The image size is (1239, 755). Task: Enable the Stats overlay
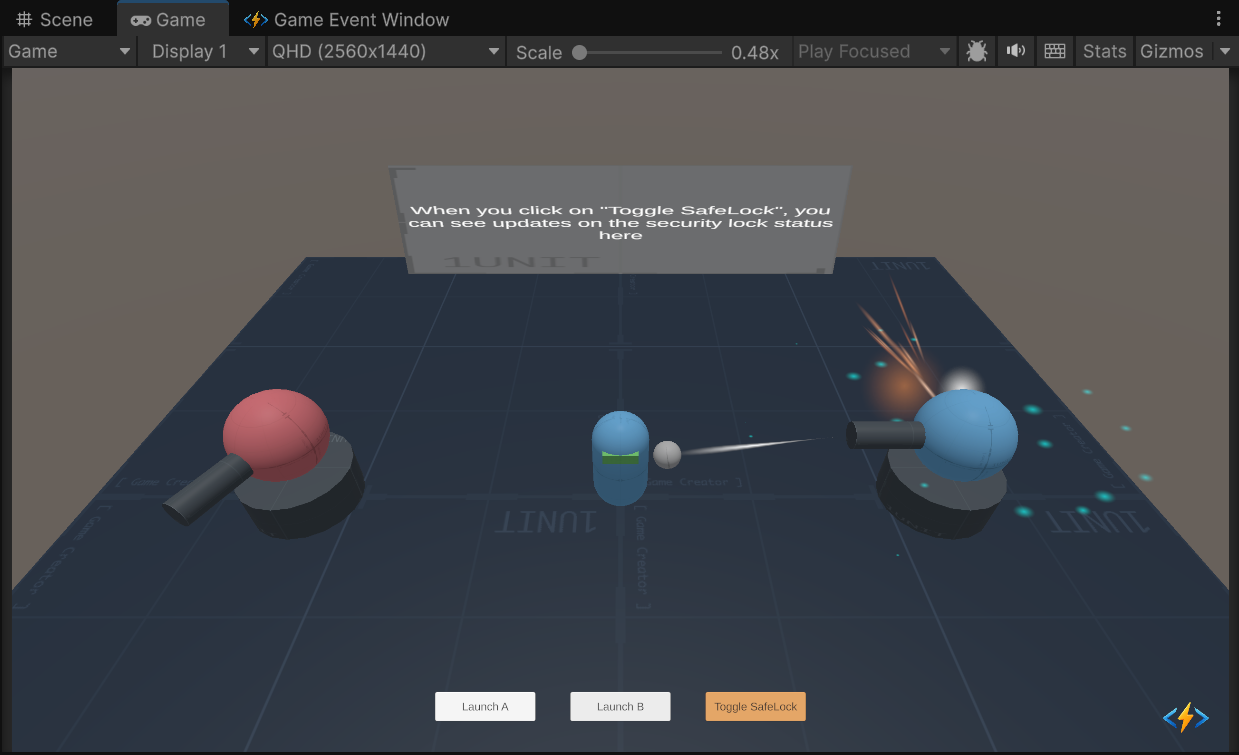click(1104, 51)
